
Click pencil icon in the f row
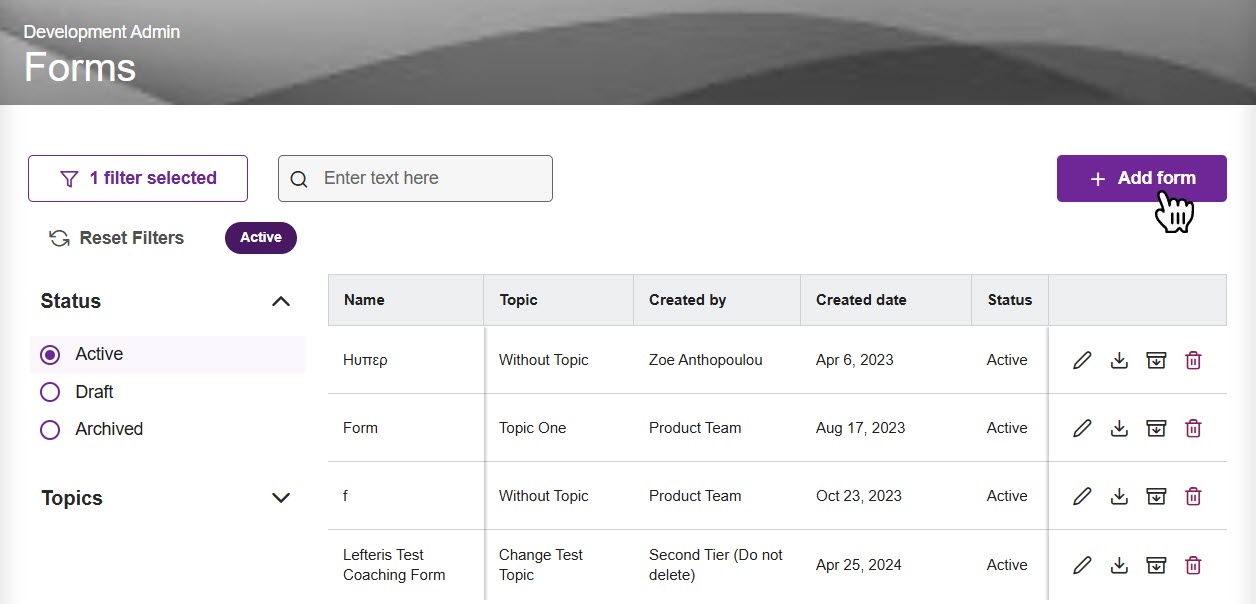coord(1082,497)
